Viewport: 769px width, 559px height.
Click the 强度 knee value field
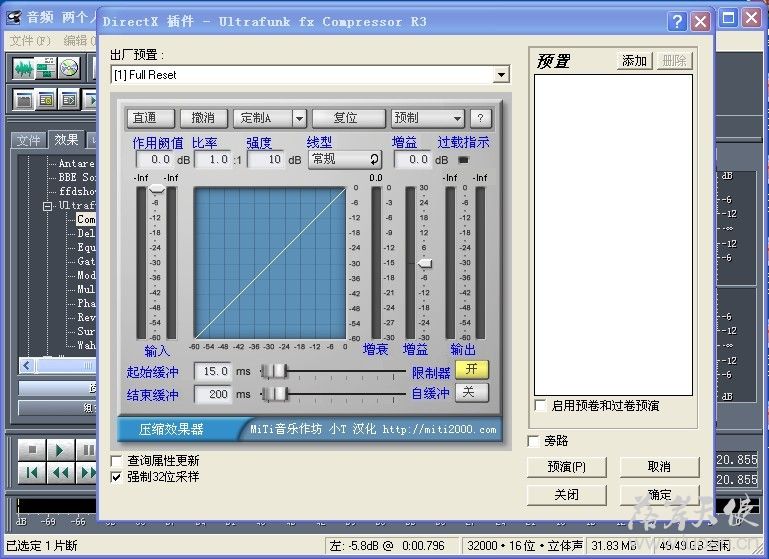pyautogui.click(x=266, y=159)
